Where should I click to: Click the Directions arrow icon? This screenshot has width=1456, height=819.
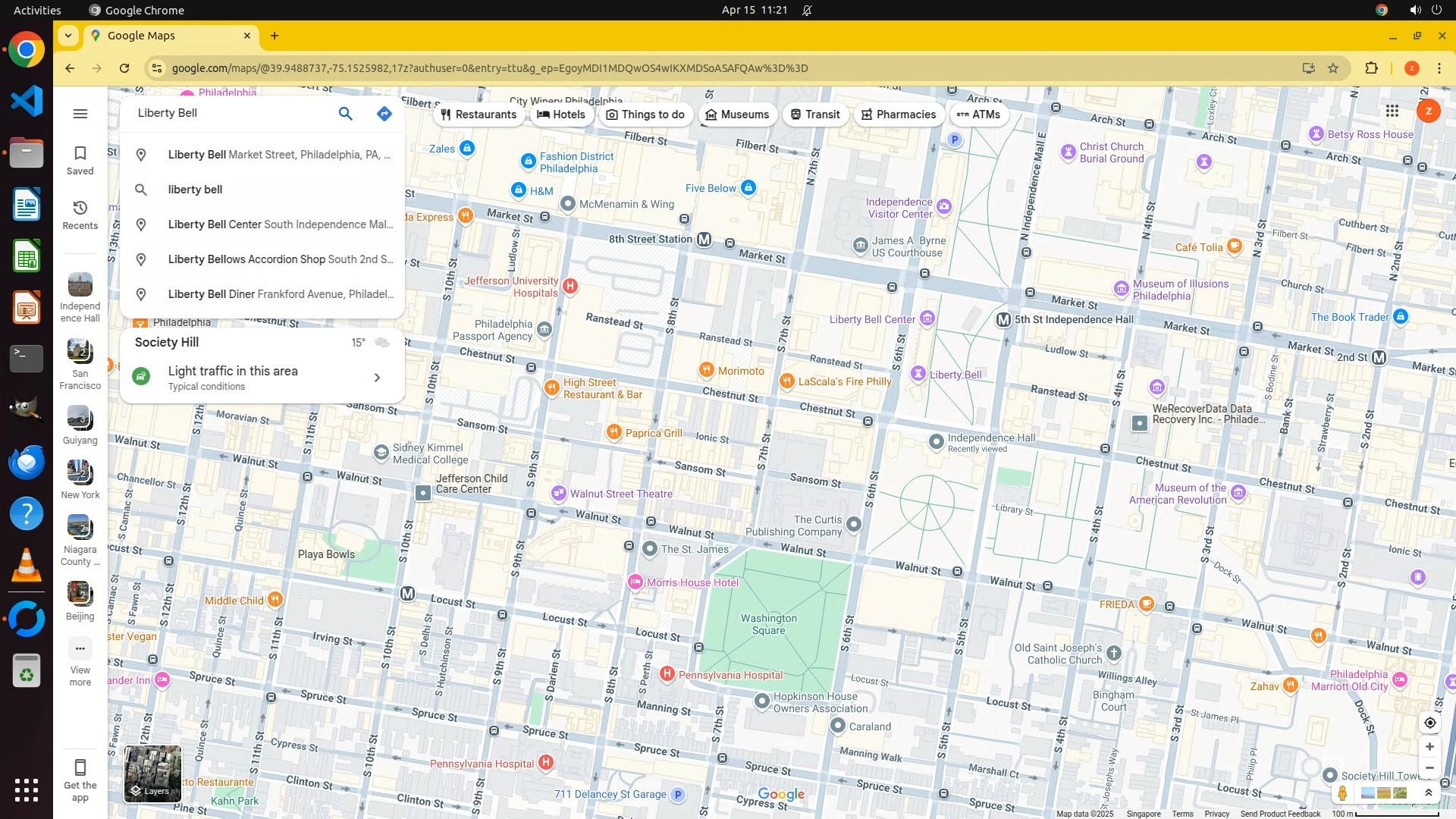[x=384, y=114]
